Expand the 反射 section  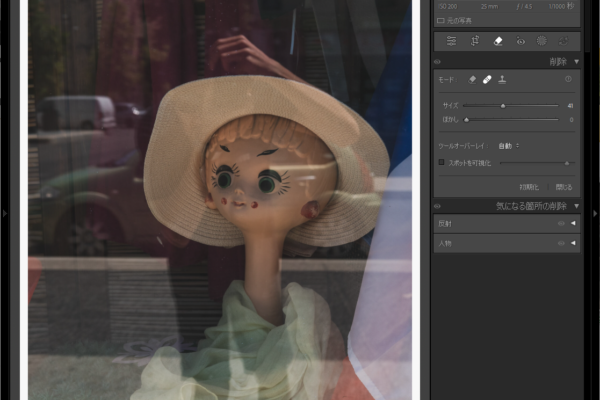coord(573,223)
